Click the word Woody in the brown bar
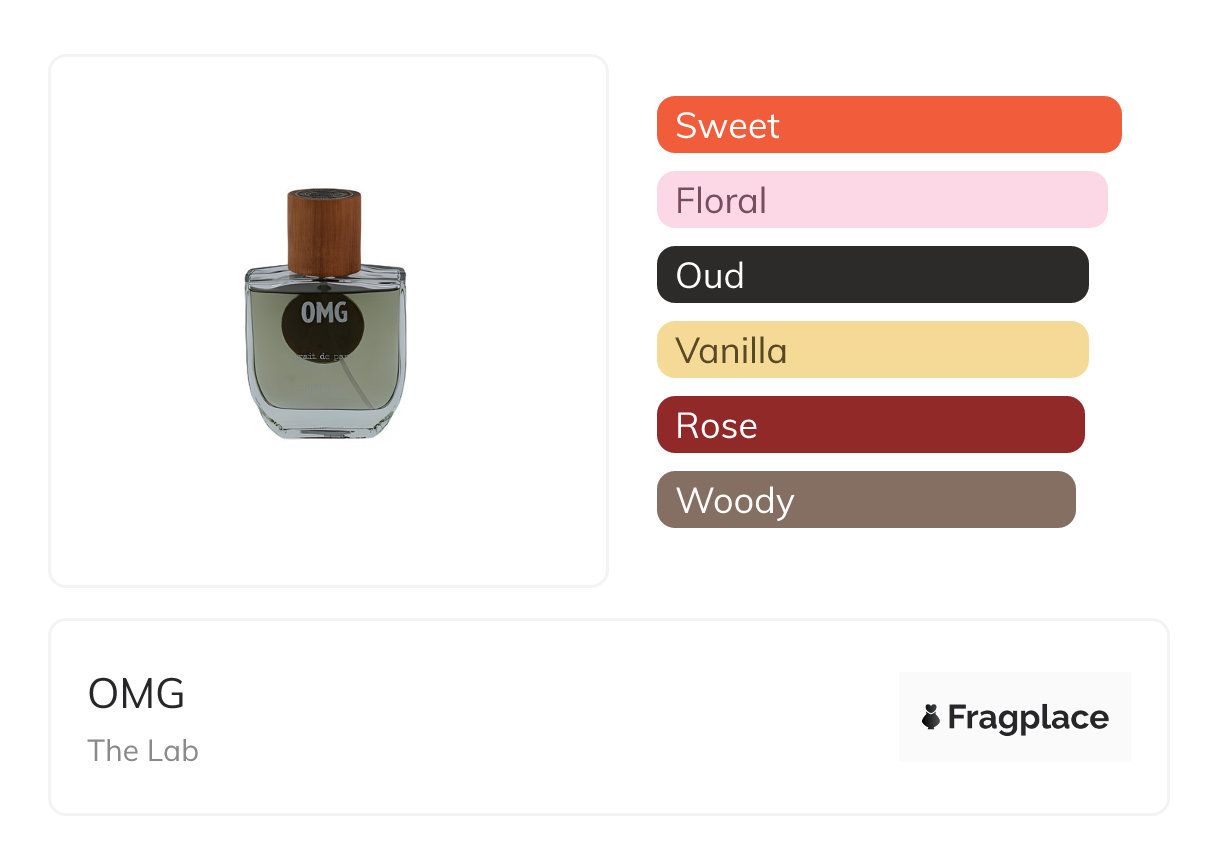 (735, 501)
